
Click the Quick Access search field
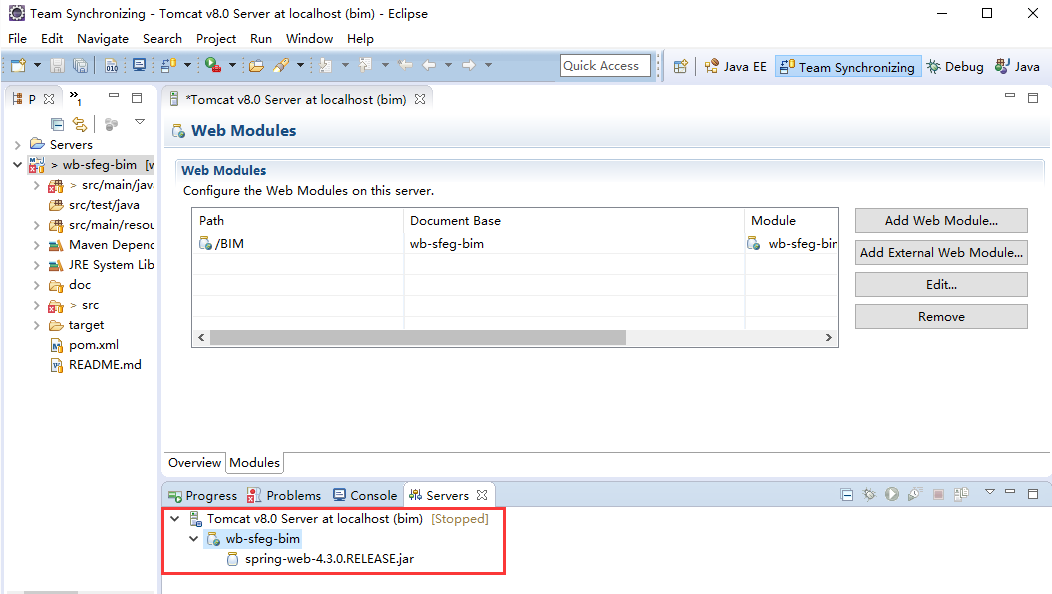(604, 66)
